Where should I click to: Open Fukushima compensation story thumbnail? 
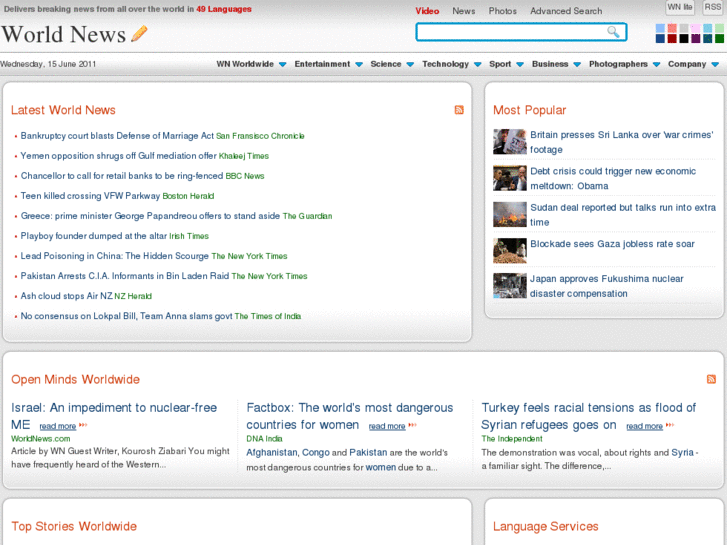click(510, 285)
